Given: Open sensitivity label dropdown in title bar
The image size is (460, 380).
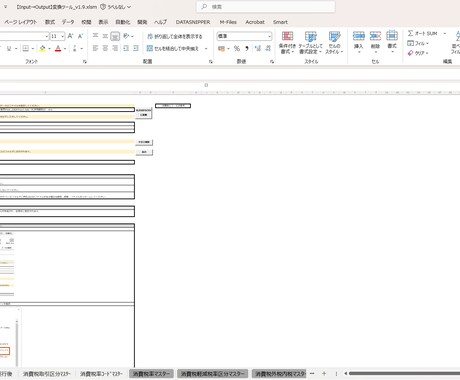Looking at the screenshot, I should coord(116,7).
